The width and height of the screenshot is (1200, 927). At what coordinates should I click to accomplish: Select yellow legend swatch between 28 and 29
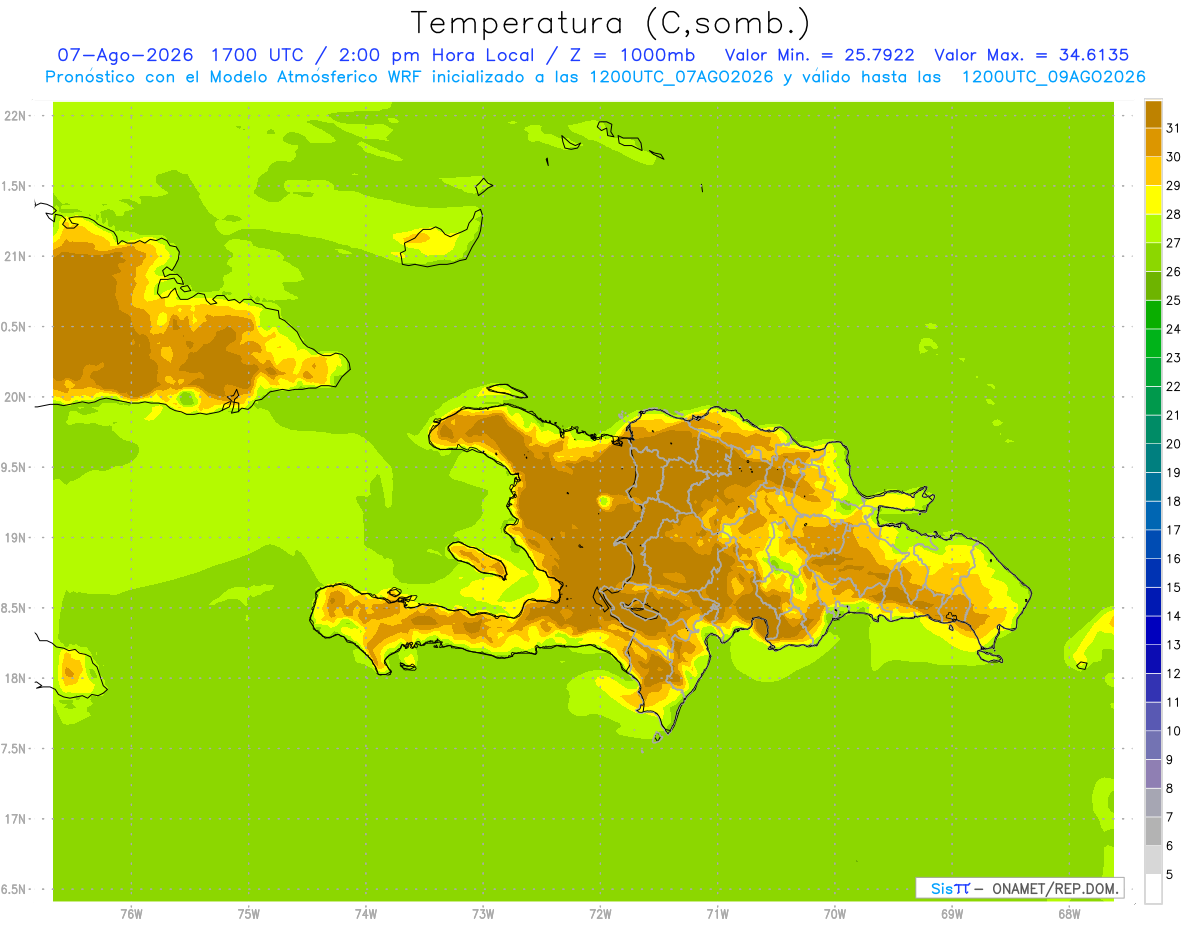(1153, 199)
